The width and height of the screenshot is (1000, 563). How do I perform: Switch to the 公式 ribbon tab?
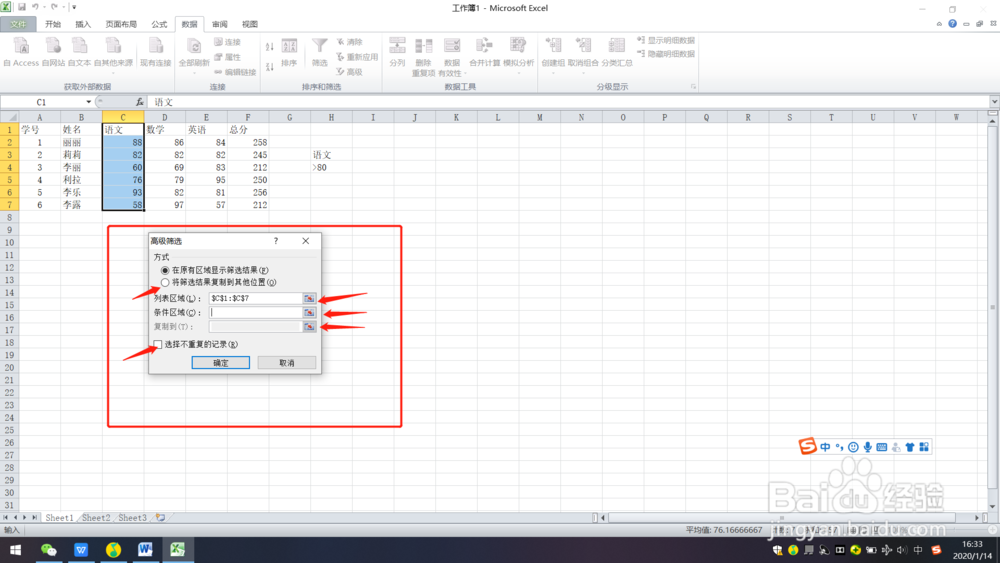pyautogui.click(x=159, y=24)
